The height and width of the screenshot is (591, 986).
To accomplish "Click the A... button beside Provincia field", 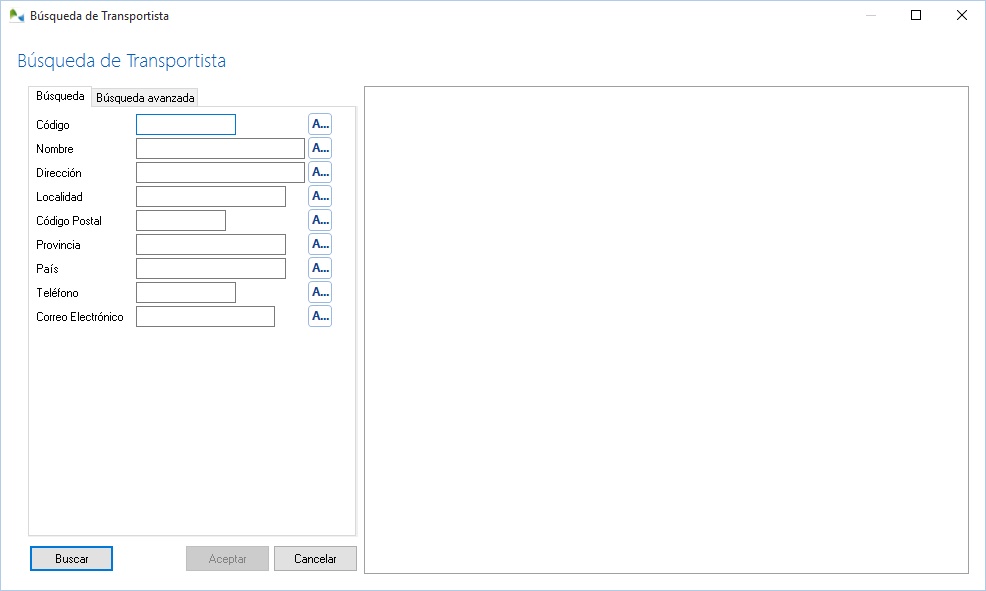I will coord(319,244).
